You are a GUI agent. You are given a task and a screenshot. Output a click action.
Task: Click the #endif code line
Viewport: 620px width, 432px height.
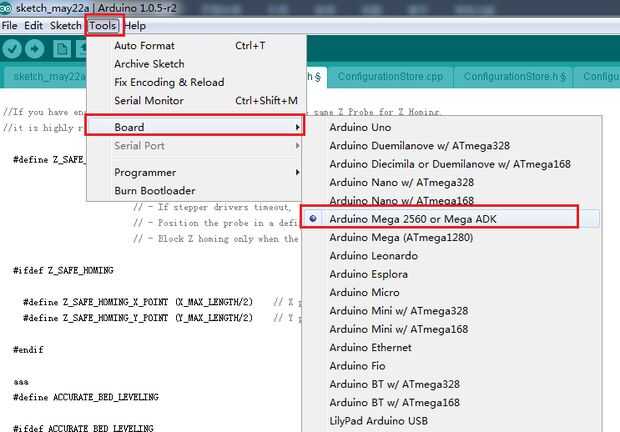28,350
